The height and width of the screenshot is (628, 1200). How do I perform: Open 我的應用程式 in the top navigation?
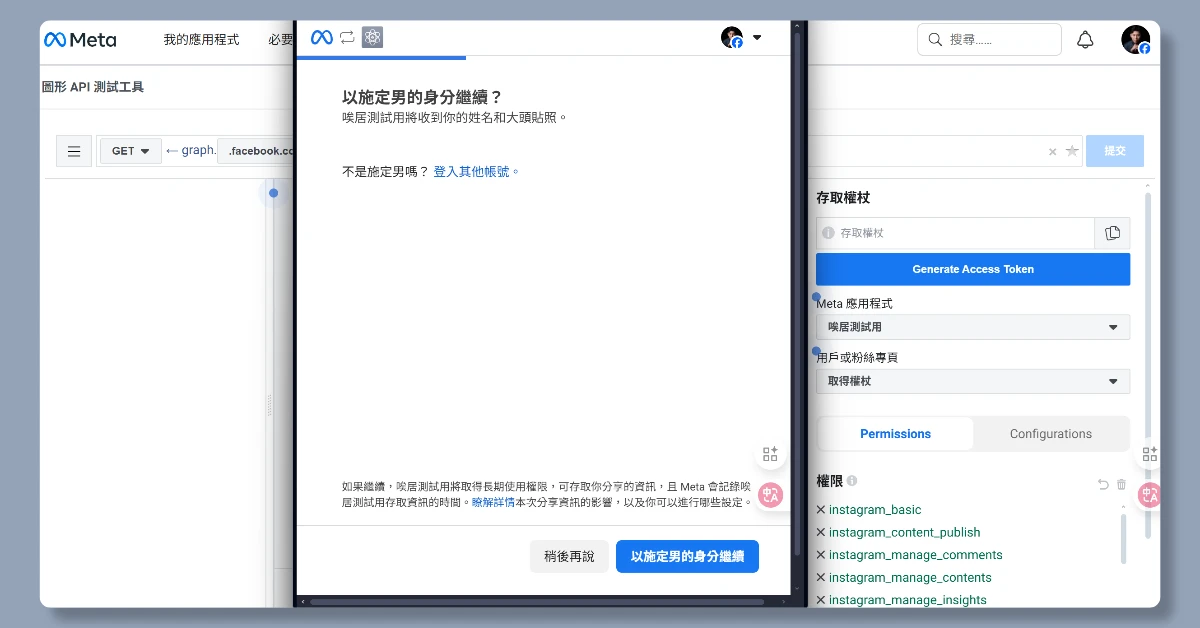point(201,40)
